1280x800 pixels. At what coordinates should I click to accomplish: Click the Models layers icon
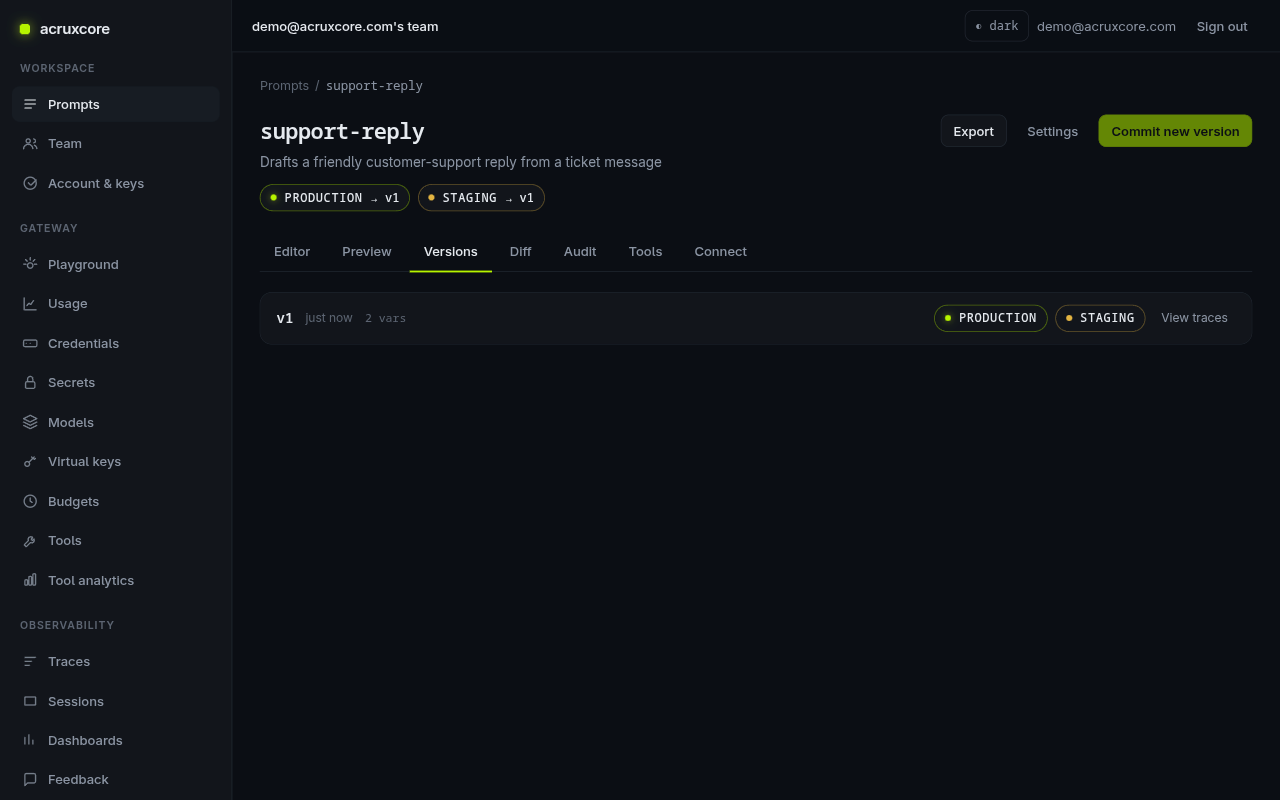(x=30, y=422)
